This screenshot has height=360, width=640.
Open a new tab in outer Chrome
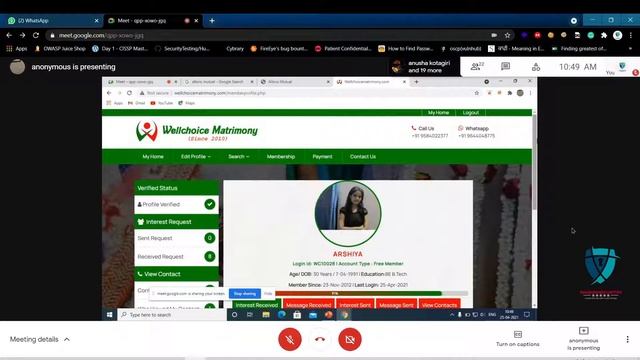(x=212, y=20)
